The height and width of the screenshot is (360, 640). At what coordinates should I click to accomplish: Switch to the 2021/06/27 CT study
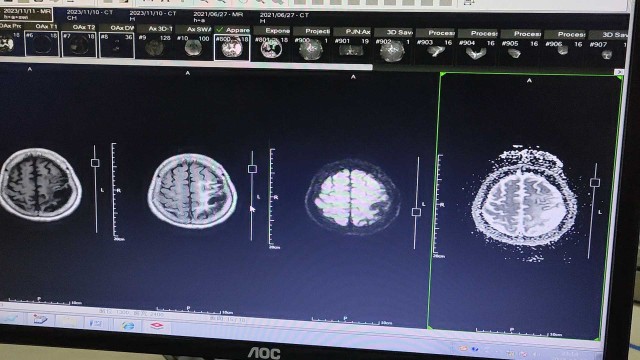tap(284, 18)
